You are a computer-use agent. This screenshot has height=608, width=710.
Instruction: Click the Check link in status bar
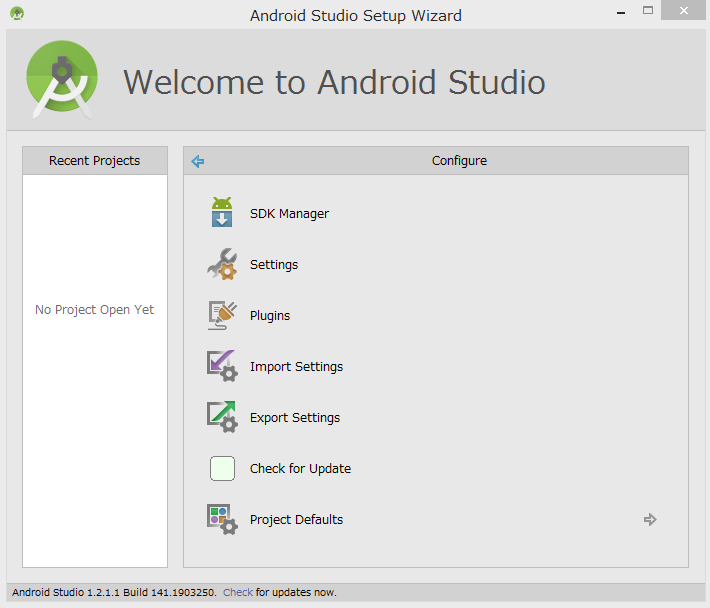238,592
